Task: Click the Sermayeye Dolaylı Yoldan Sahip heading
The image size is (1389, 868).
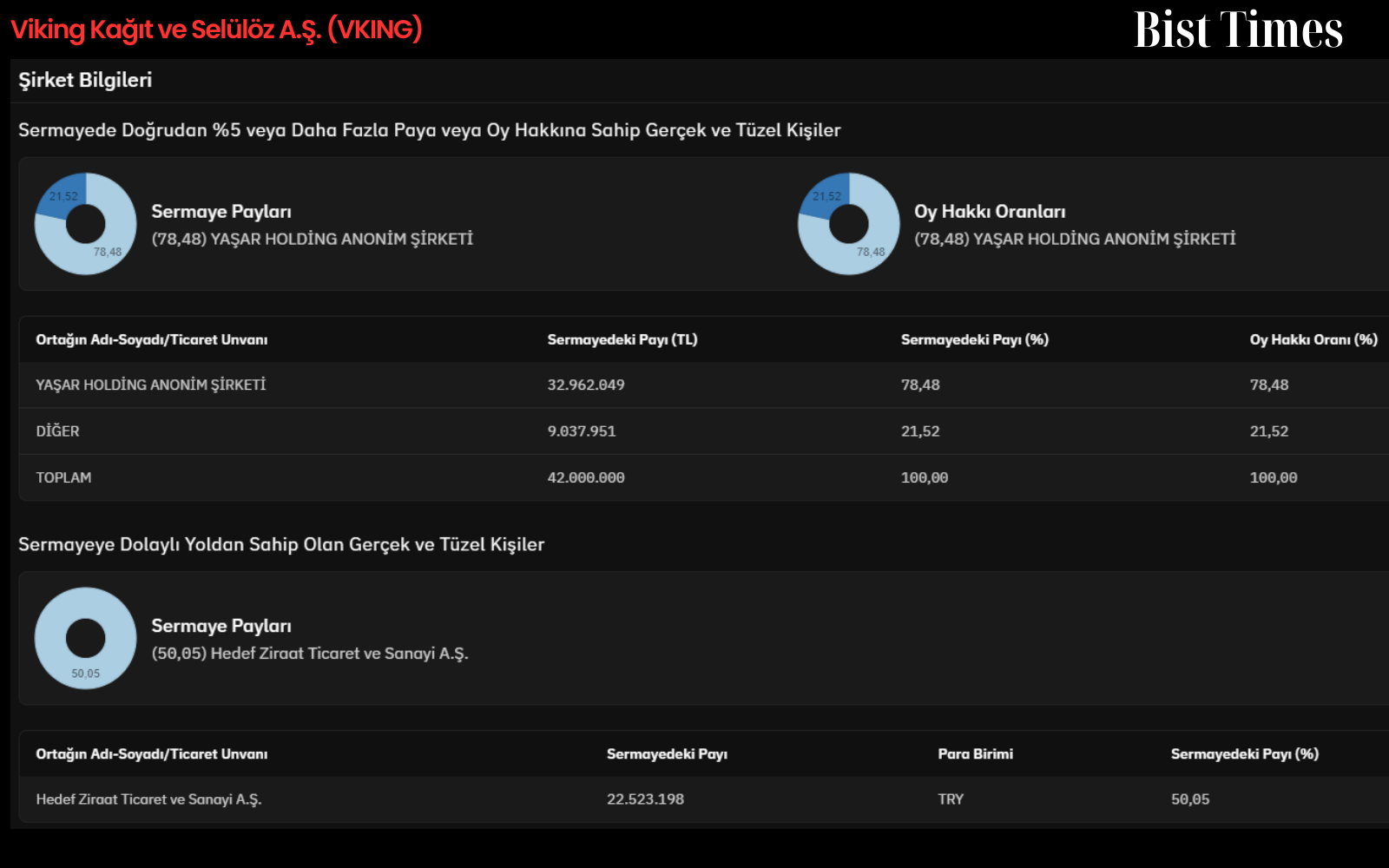Action: click(x=281, y=544)
